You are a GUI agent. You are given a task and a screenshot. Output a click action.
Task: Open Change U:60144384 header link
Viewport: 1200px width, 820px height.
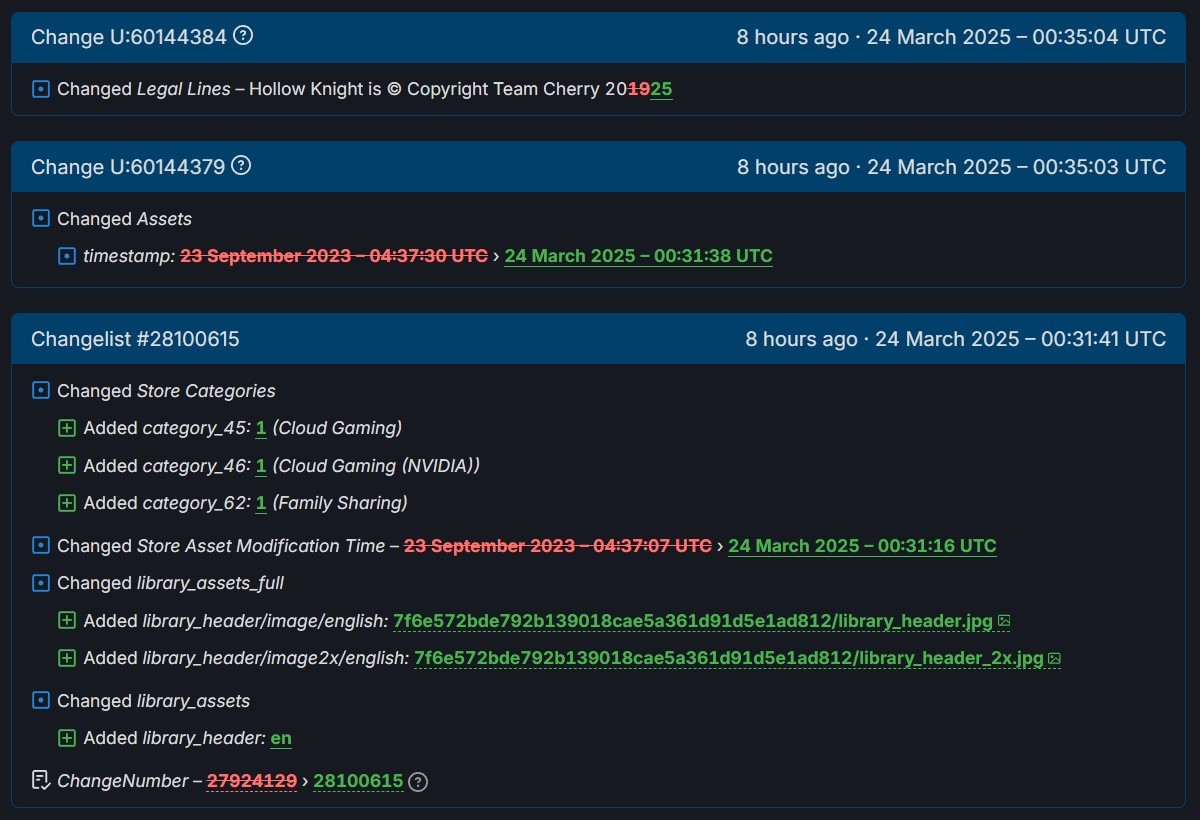point(129,37)
